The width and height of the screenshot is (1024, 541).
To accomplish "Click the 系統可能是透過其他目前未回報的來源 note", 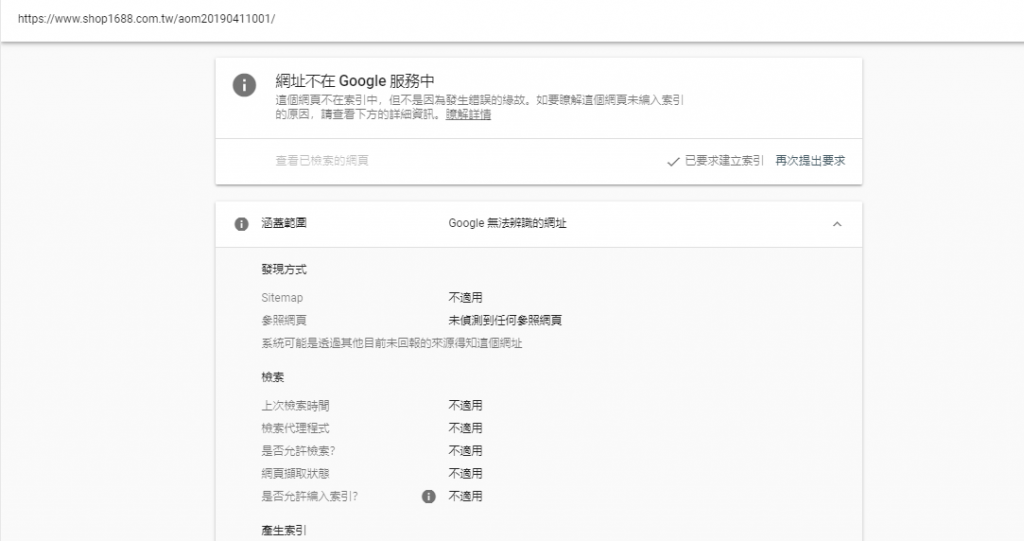I will point(392,343).
